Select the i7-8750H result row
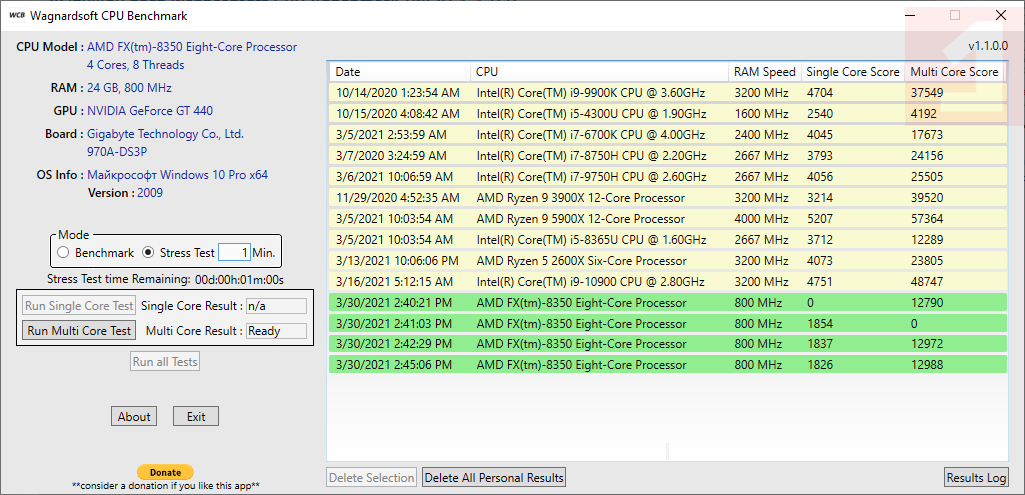Screen dimensions: 1025x495 click(667, 156)
